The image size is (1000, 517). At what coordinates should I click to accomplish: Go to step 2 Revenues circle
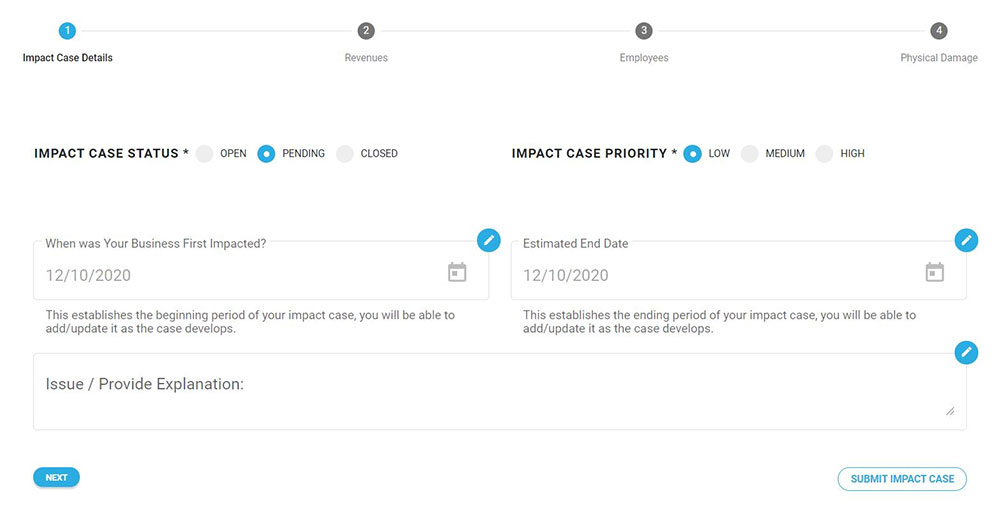click(366, 31)
